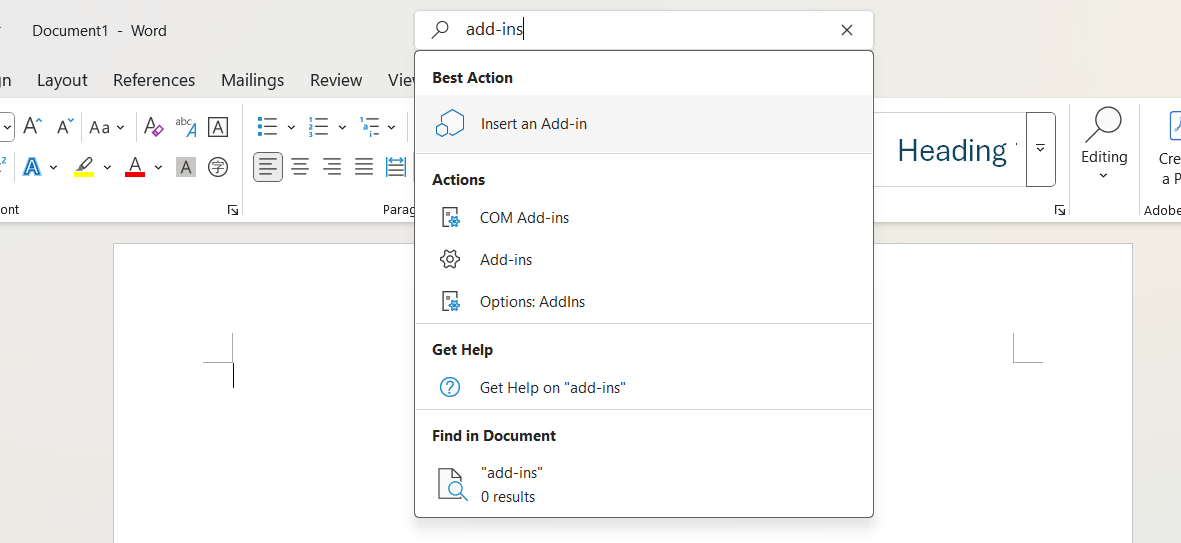Screen dimensions: 1181x543
Task: Toggle Align Left paragraph alignment
Action: pos(268,167)
